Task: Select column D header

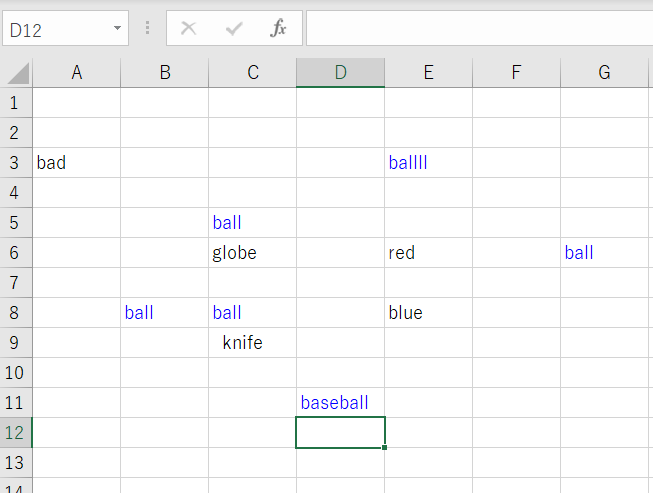Action: tap(340, 73)
